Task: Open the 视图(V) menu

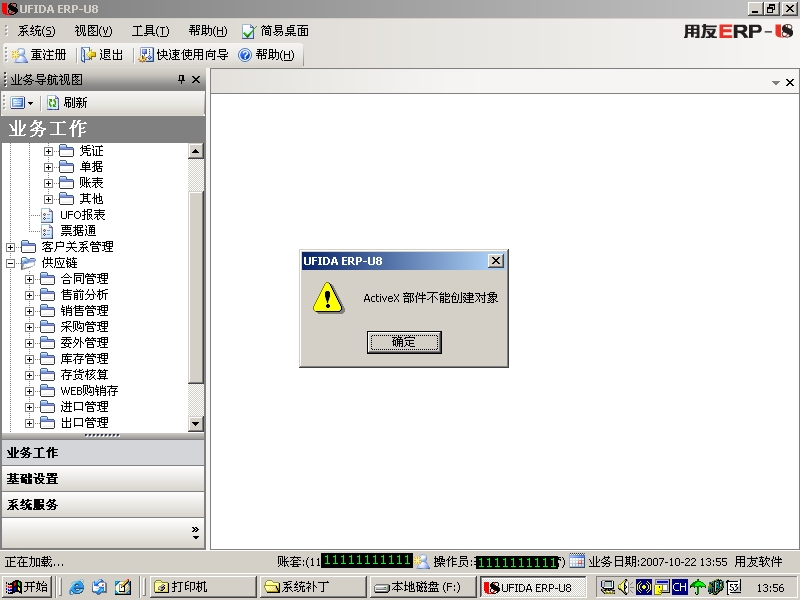Action: click(x=93, y=31)
